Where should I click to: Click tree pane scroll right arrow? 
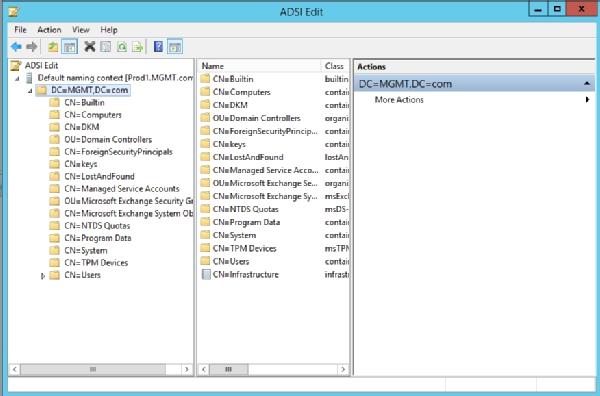[187, 369]
